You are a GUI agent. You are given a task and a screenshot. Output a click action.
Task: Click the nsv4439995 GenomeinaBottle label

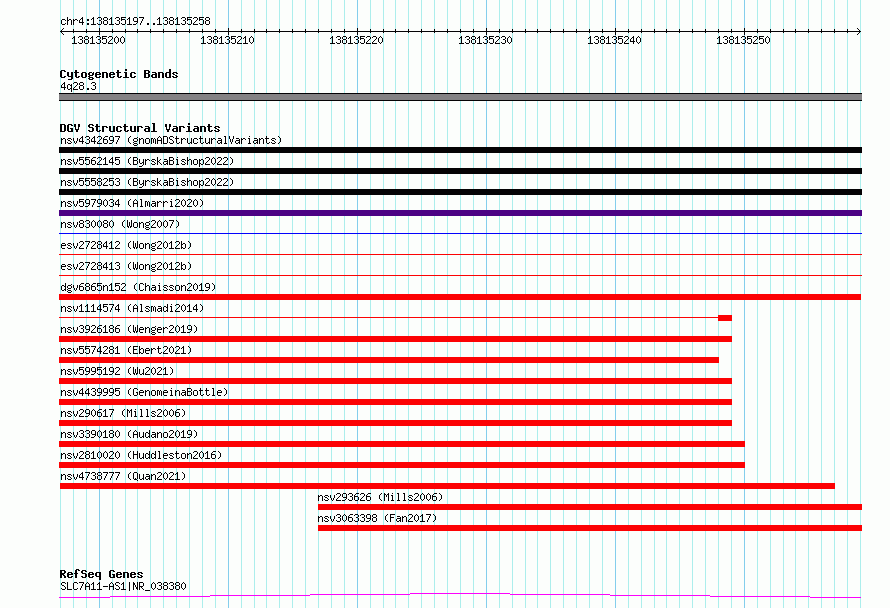144,392
